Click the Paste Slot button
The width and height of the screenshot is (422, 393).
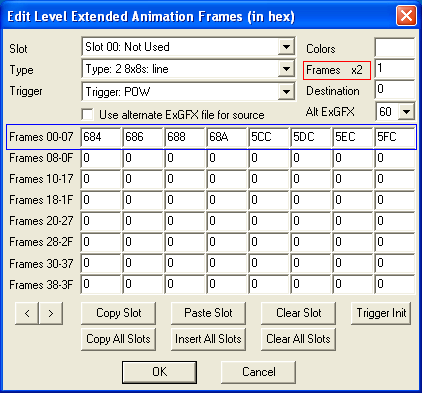coord(208,313)
